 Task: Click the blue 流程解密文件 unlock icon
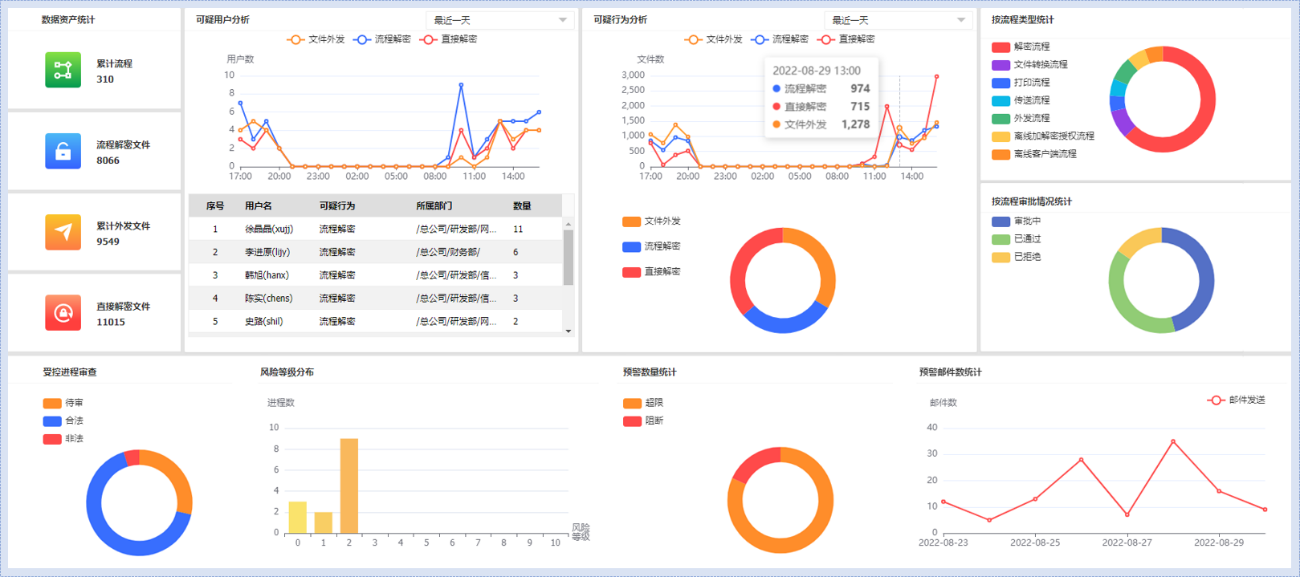[63, 151]
